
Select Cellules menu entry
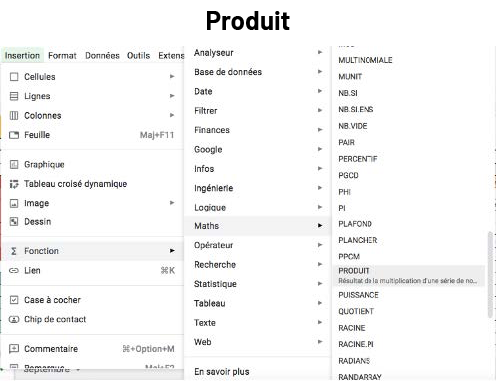tap(93, 77)
